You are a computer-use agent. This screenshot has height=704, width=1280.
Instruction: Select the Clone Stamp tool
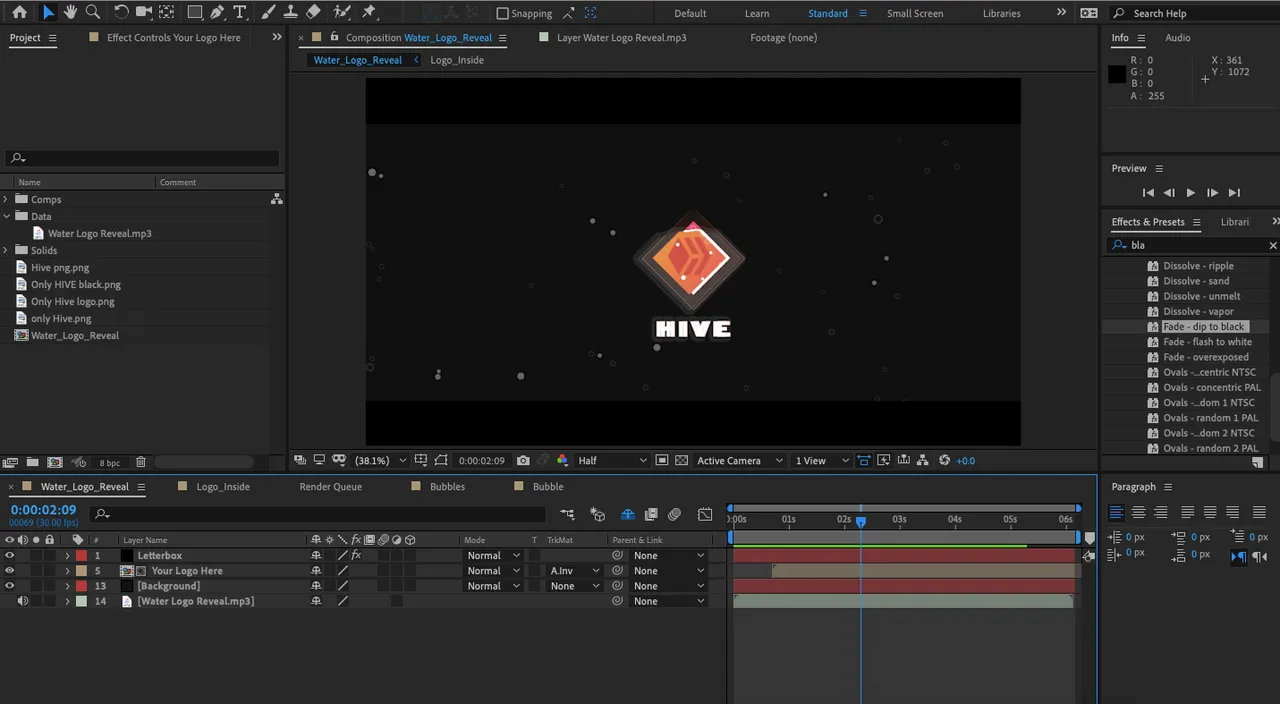pos(290,13)
